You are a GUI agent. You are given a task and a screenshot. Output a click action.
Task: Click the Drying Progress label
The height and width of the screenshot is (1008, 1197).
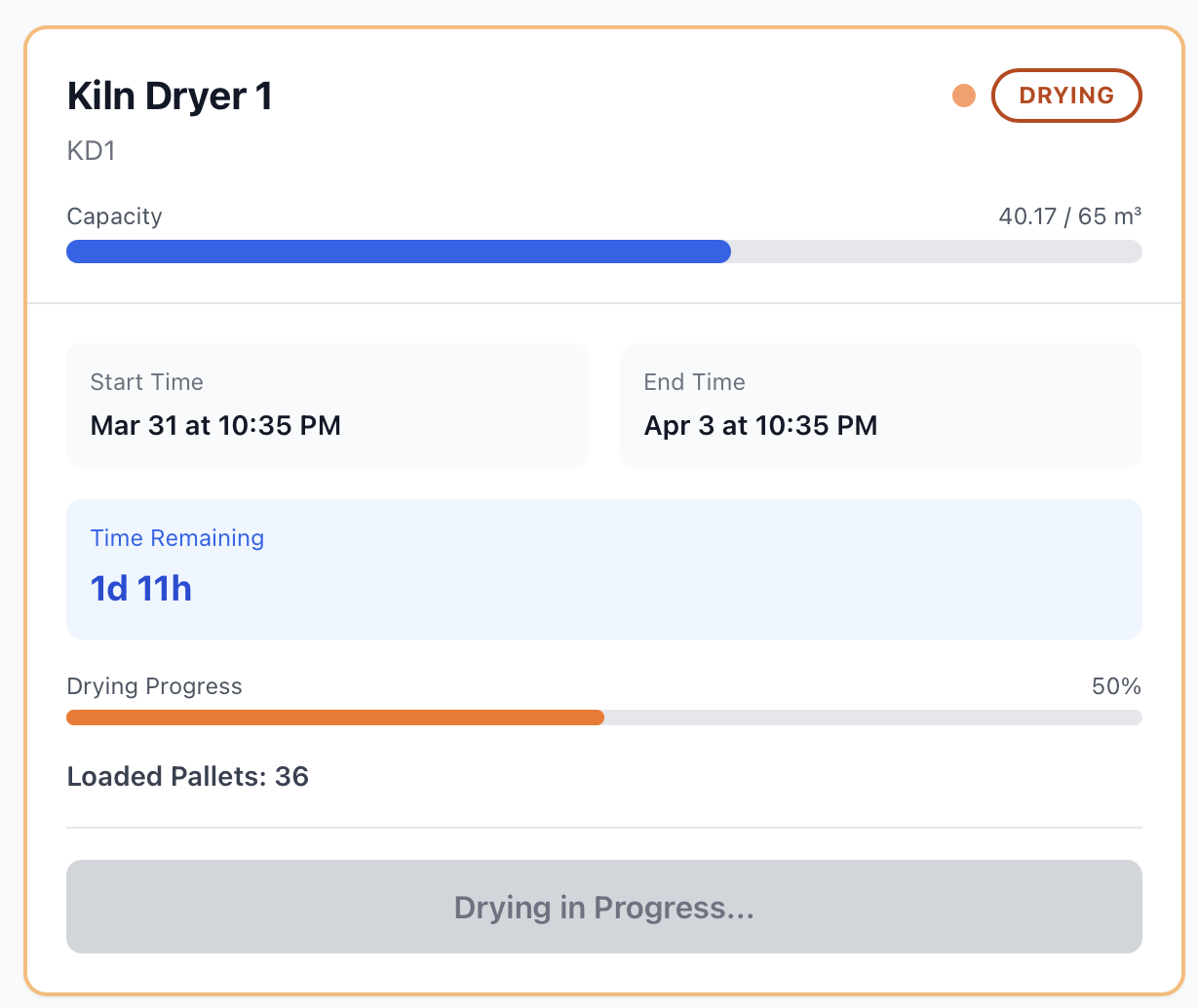pos(154,686)
